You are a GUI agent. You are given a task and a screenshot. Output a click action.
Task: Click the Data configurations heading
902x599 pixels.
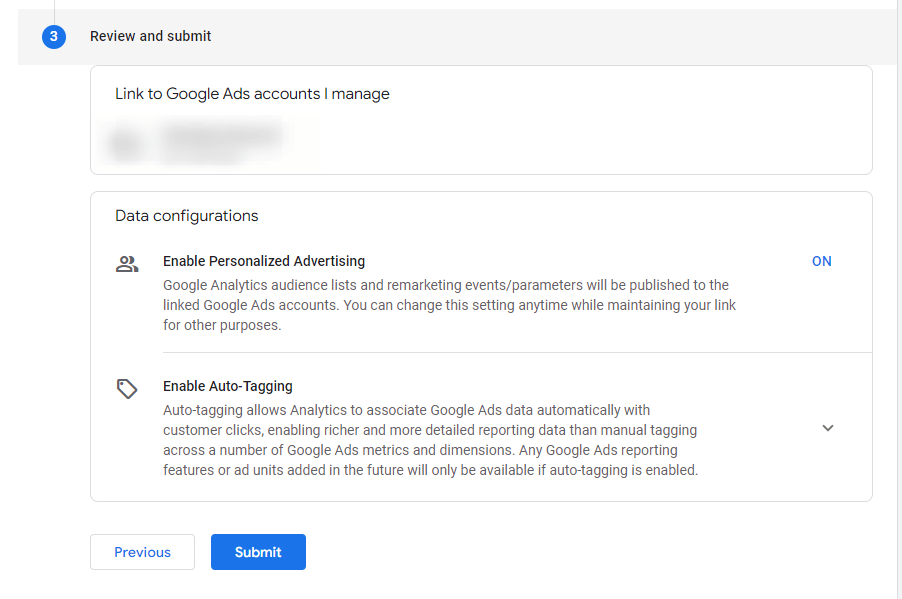point(187,216)
